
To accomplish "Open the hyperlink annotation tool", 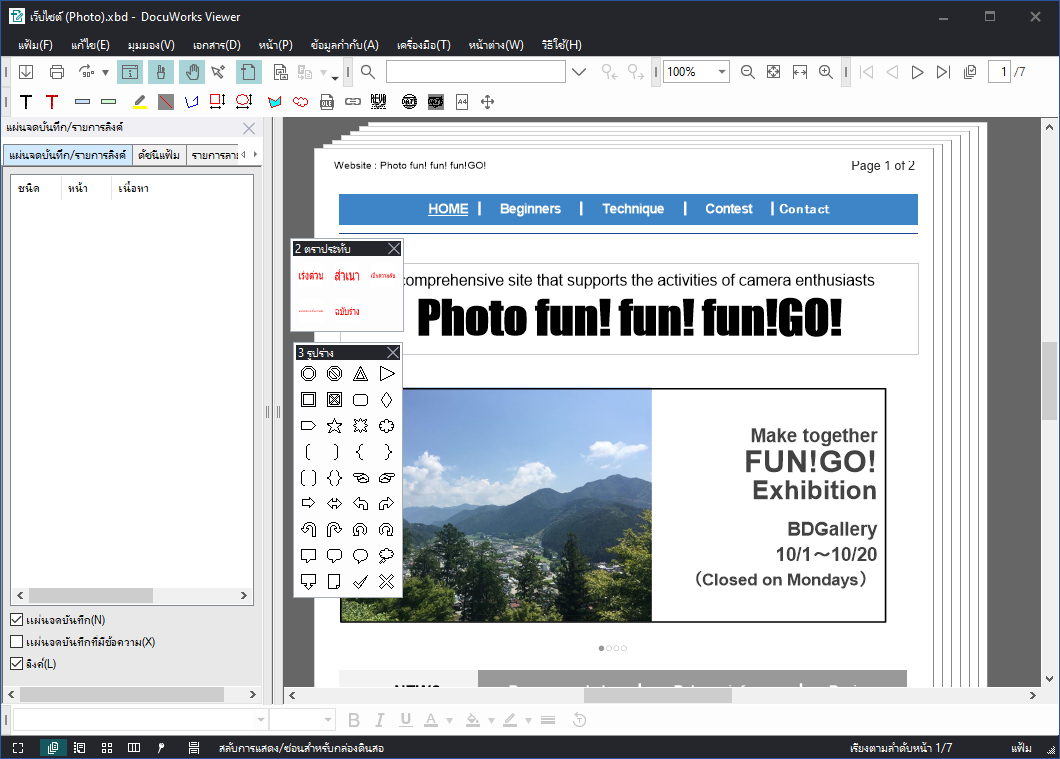I will 352,101.
